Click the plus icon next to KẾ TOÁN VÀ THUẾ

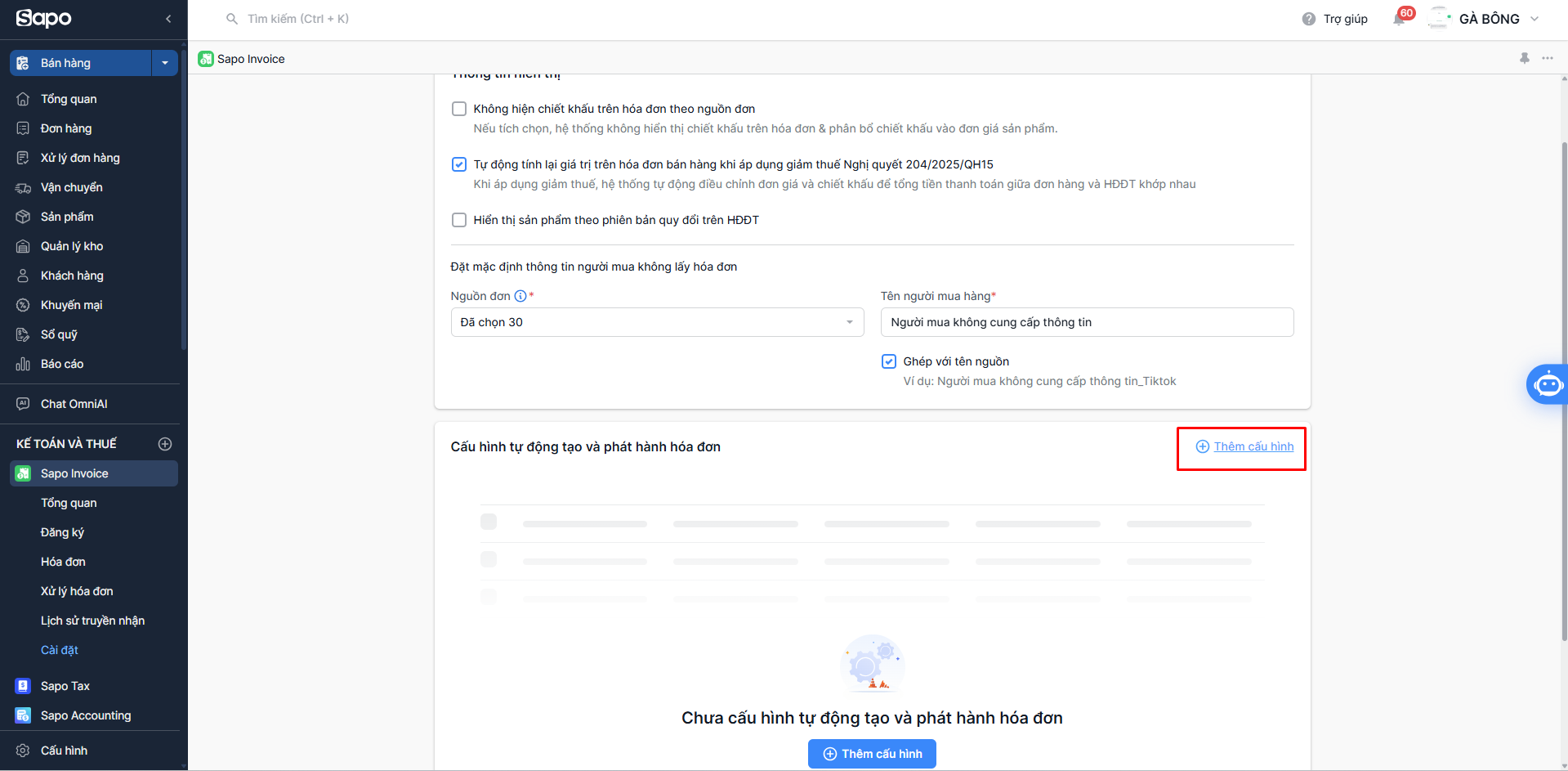[165, 444]
